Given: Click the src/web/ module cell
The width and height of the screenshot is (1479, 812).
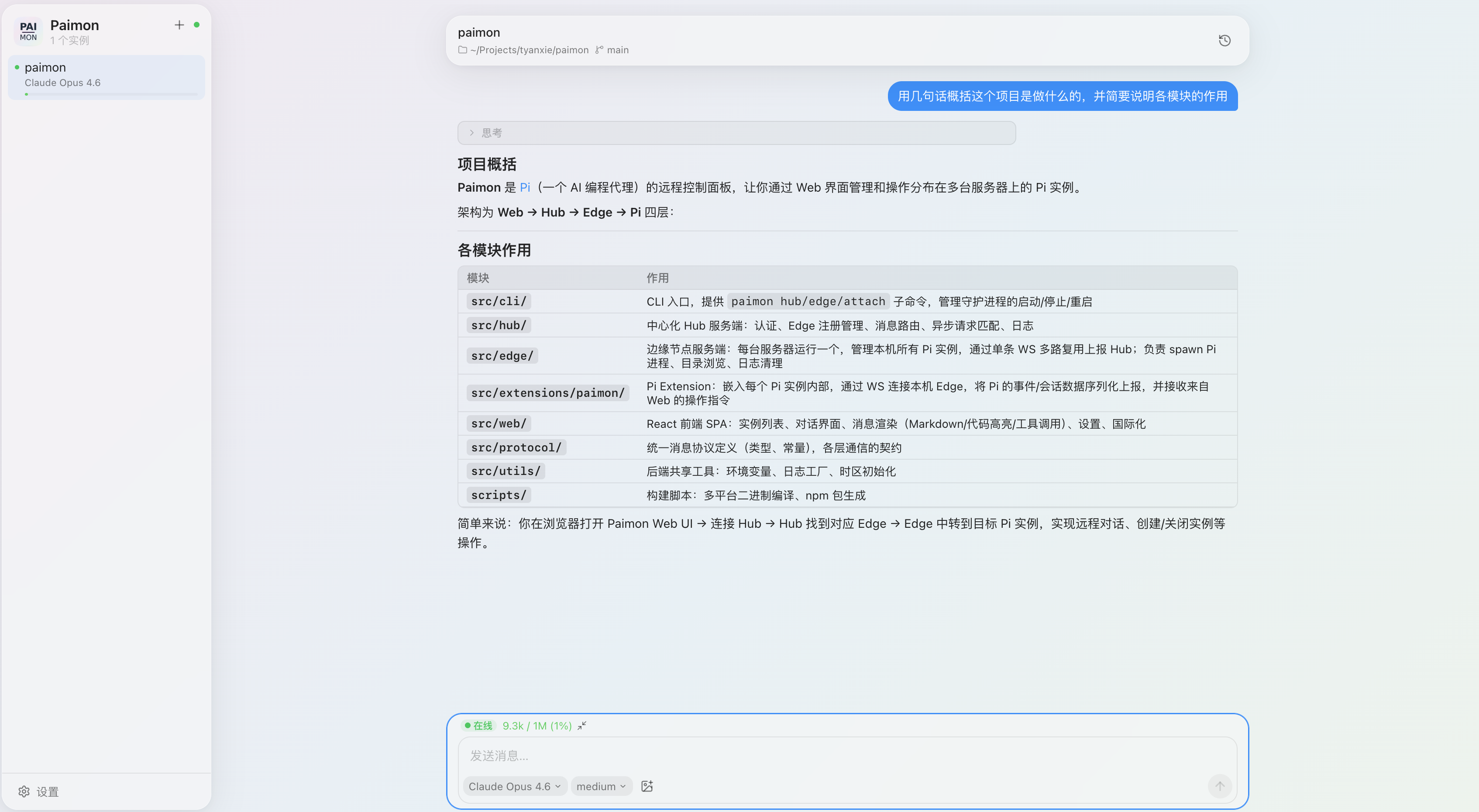Looking at the screenshot, I should 499,423.
